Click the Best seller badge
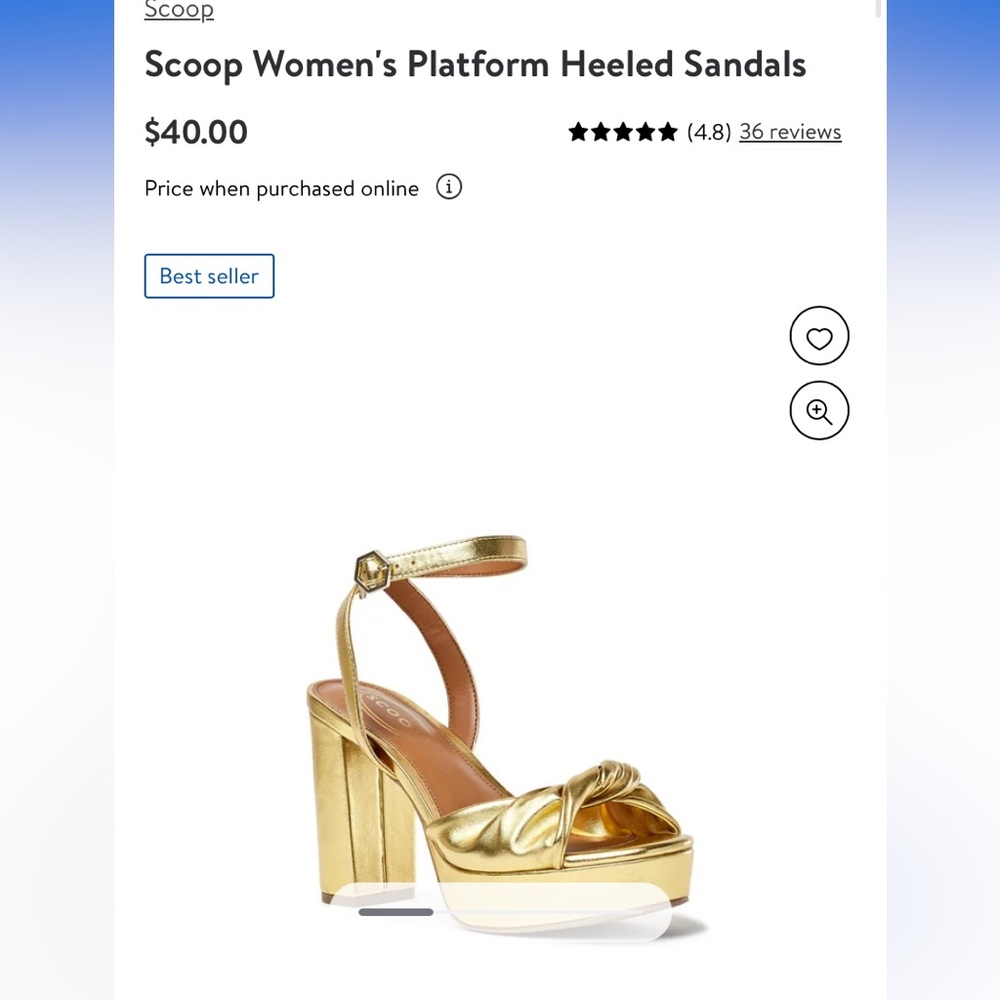The height and width of the screenshot is (1000, 1000). coord(209,276)
